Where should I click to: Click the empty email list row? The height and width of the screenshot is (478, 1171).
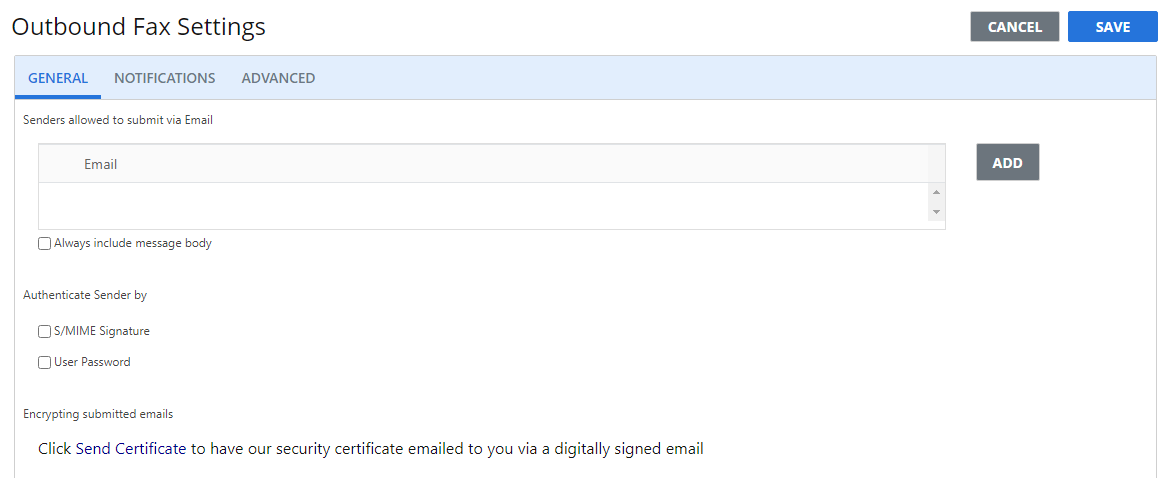pos(480,205)
